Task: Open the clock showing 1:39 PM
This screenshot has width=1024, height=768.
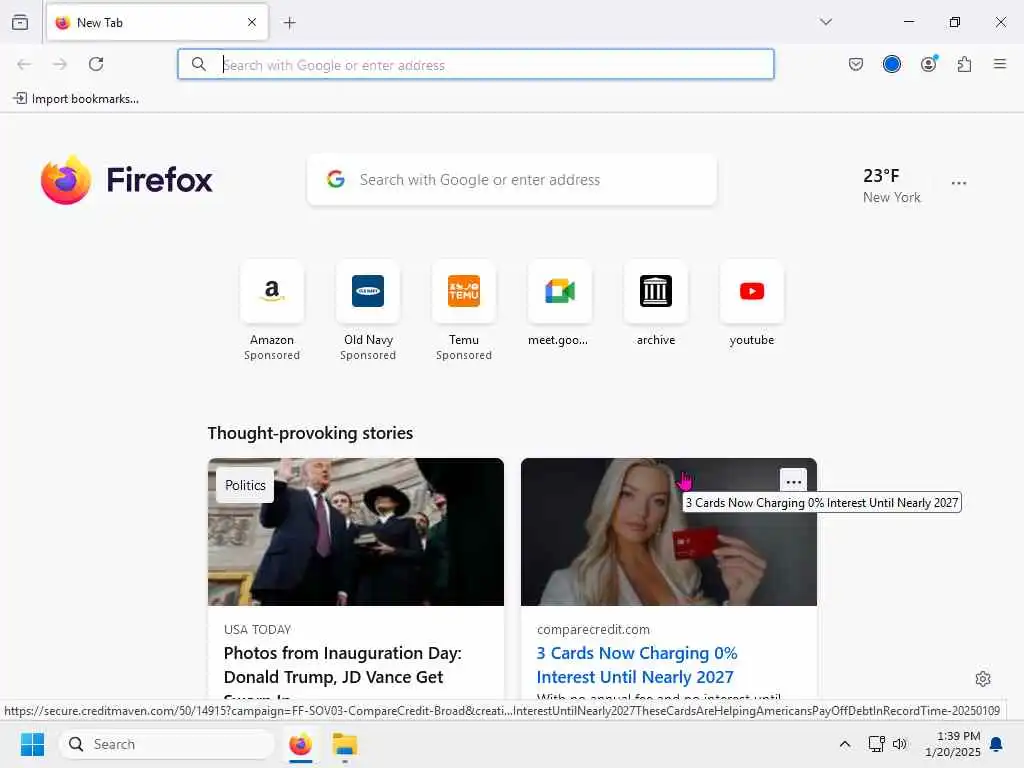Action: (953, 744)
